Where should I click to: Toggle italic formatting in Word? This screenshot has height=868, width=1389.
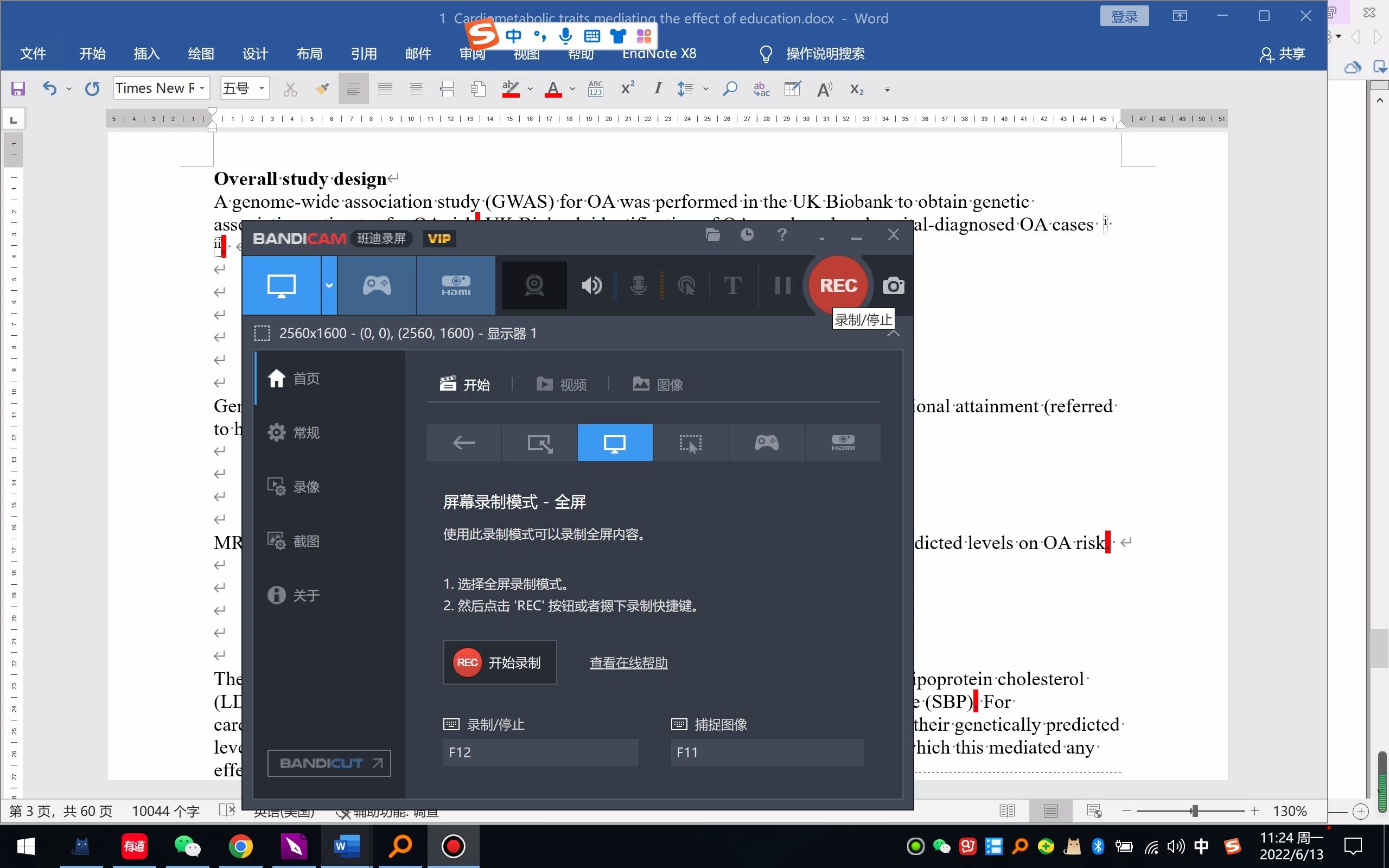[x=658, y=88]
